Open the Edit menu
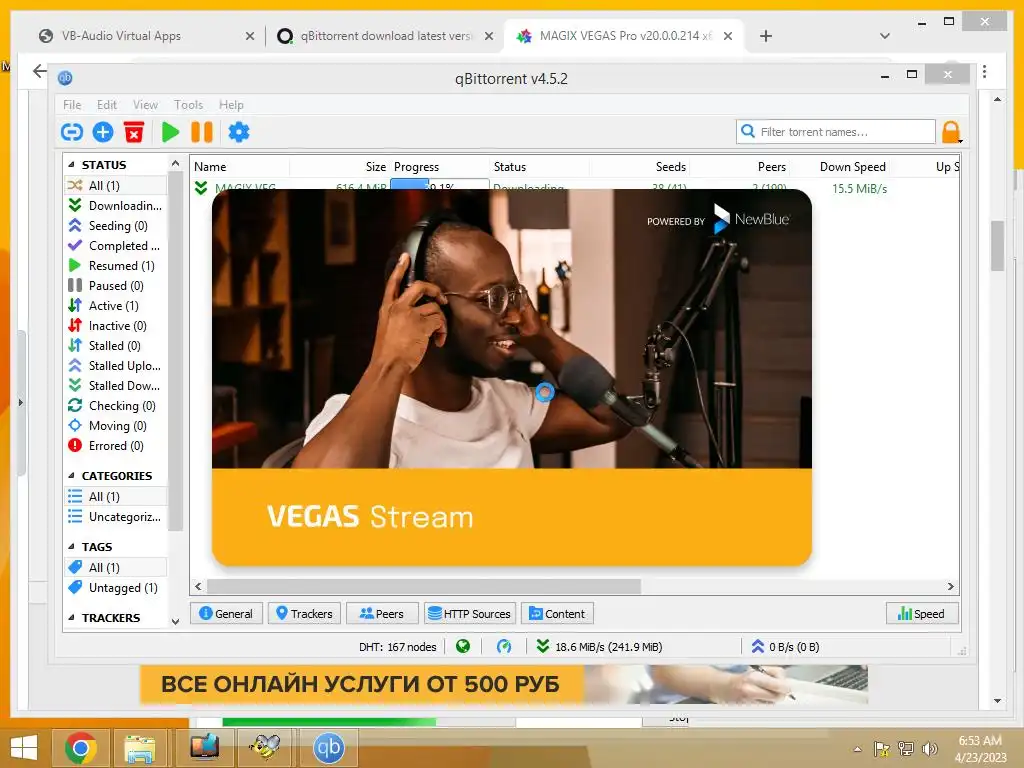The height and width of the screenshot is (768, 1024). point(106,104)
